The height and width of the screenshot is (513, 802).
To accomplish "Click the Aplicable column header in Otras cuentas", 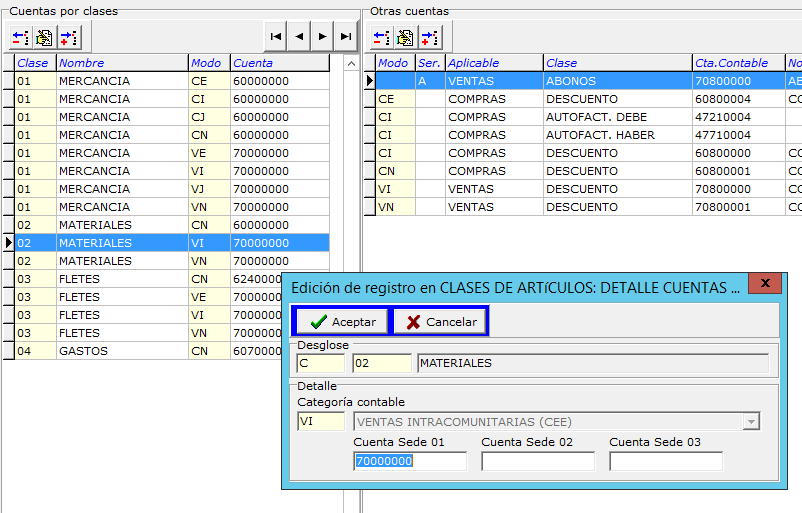I will click(493, 63).
